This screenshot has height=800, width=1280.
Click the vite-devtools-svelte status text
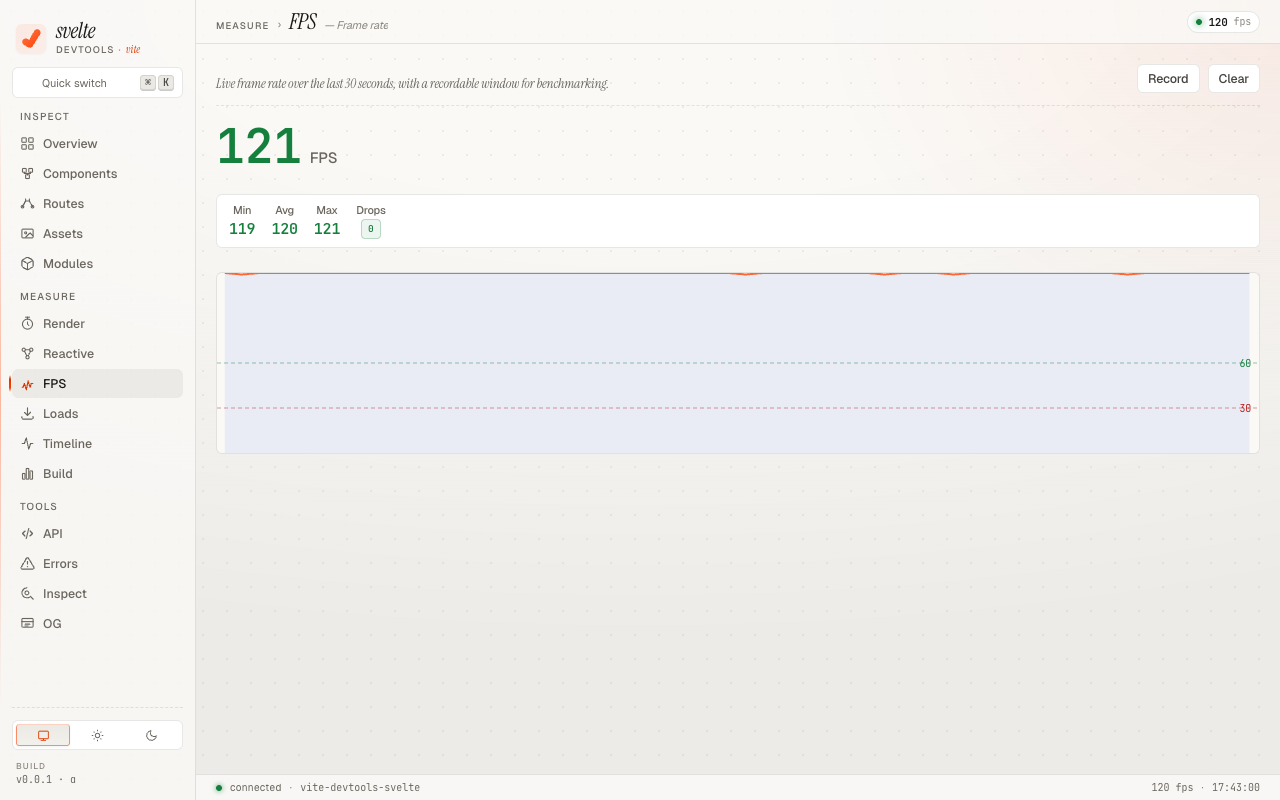point(360,788)
